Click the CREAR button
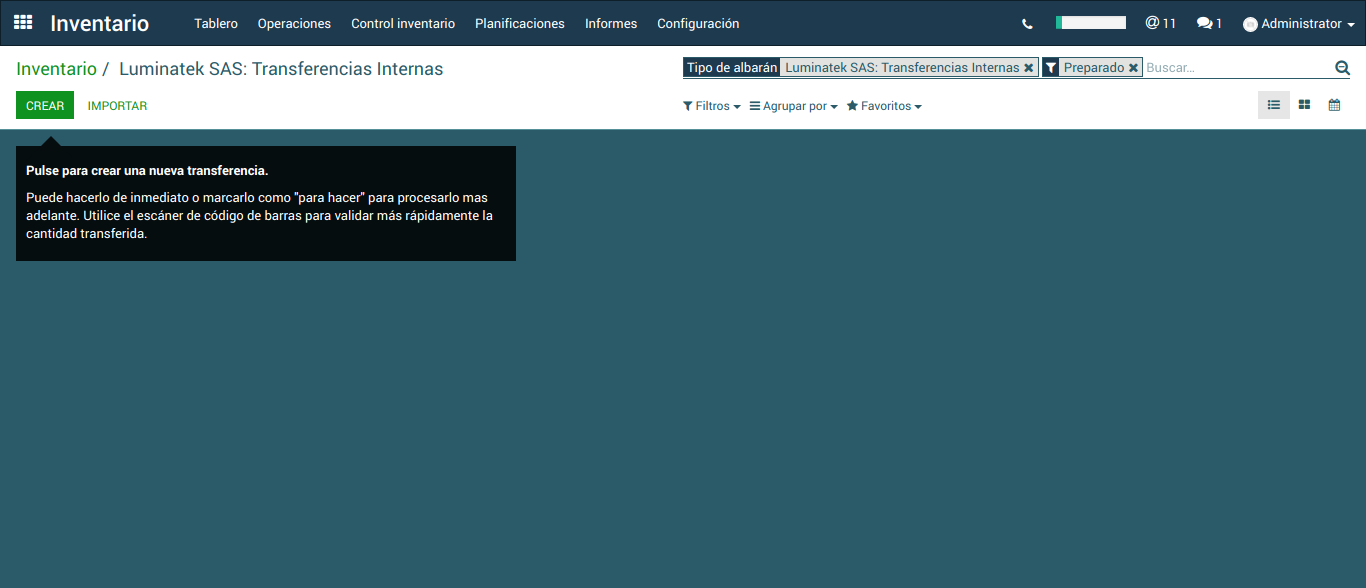The height and width of the screenshot is (588, 1366). (45, 106)
